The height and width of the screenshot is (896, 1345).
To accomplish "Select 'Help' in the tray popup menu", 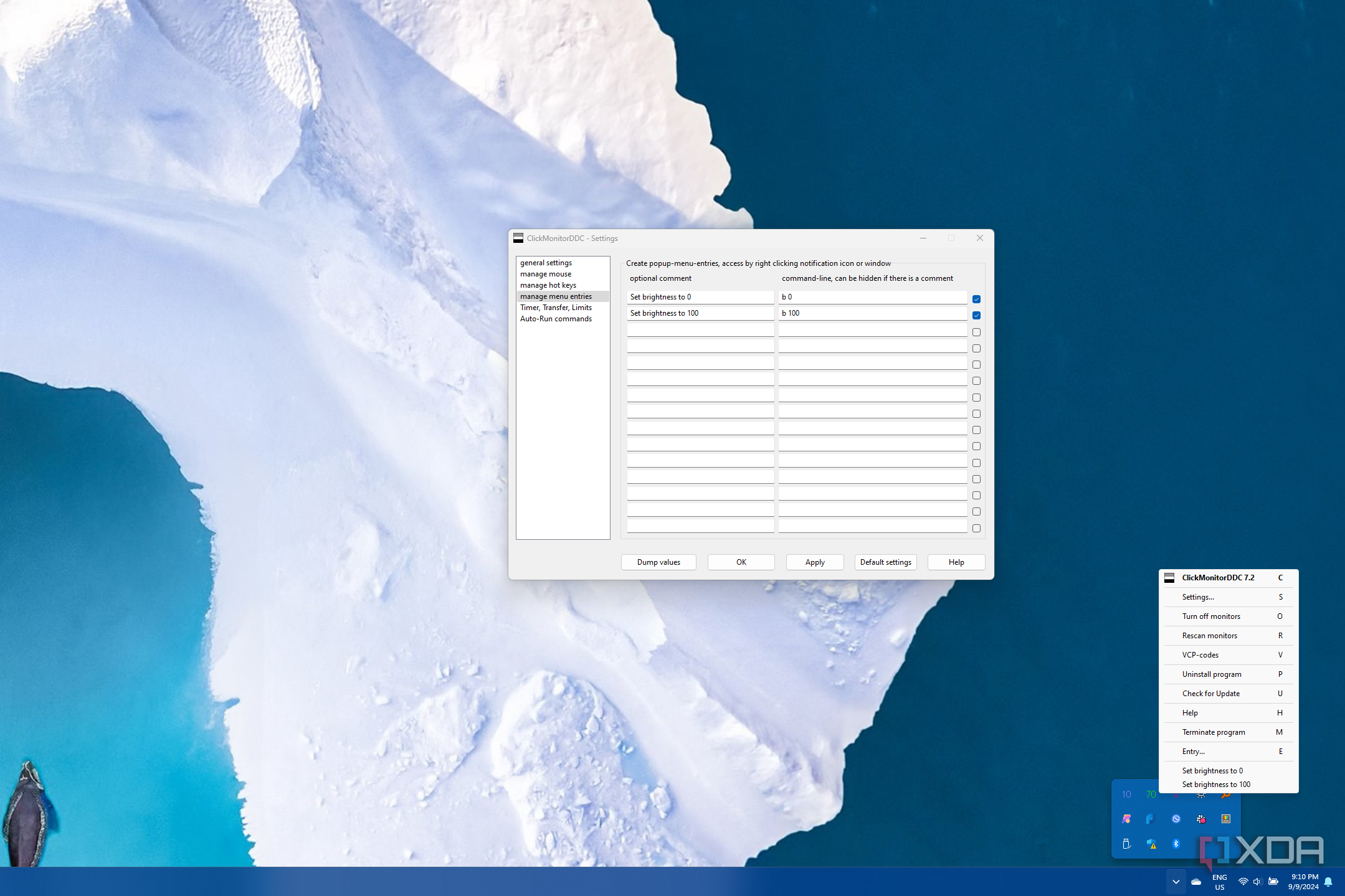I will [x=1229, y=713].
